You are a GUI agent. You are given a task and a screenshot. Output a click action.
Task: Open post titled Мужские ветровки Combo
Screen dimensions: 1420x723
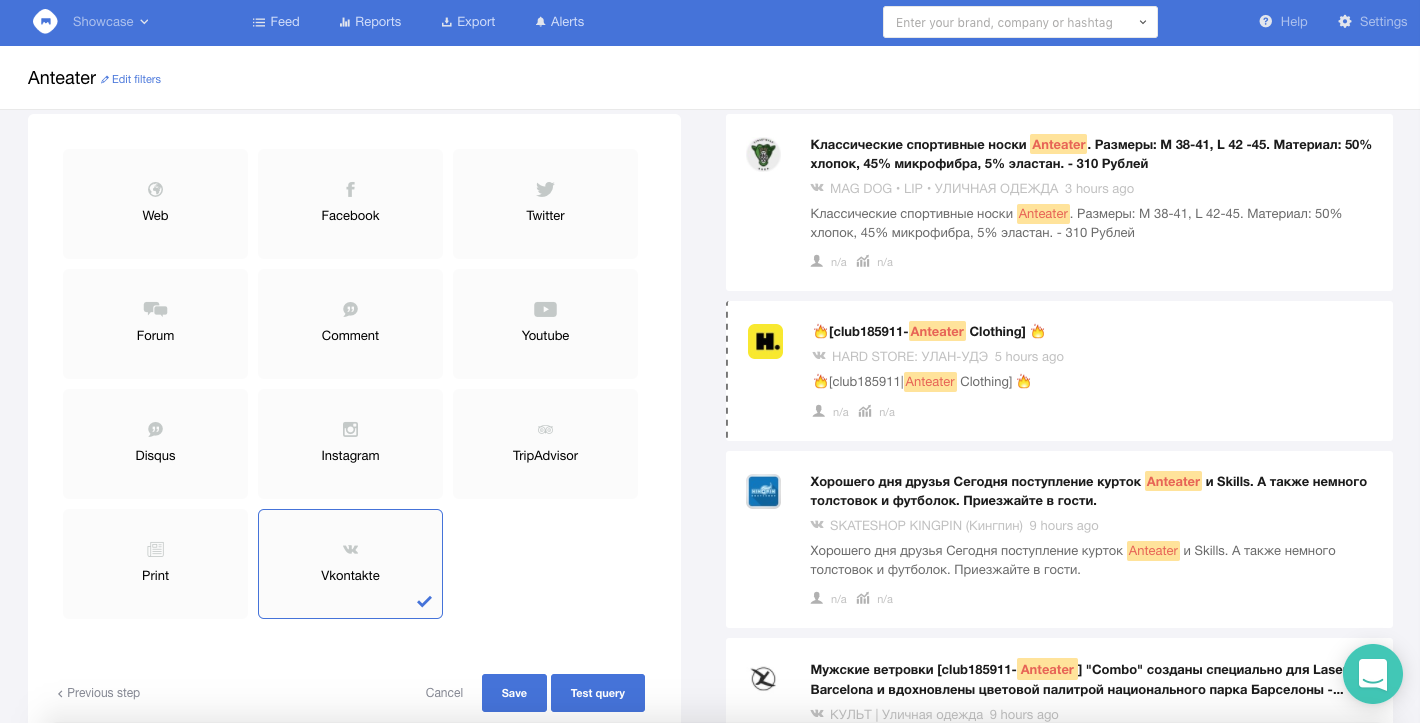tap(1078, 679)
